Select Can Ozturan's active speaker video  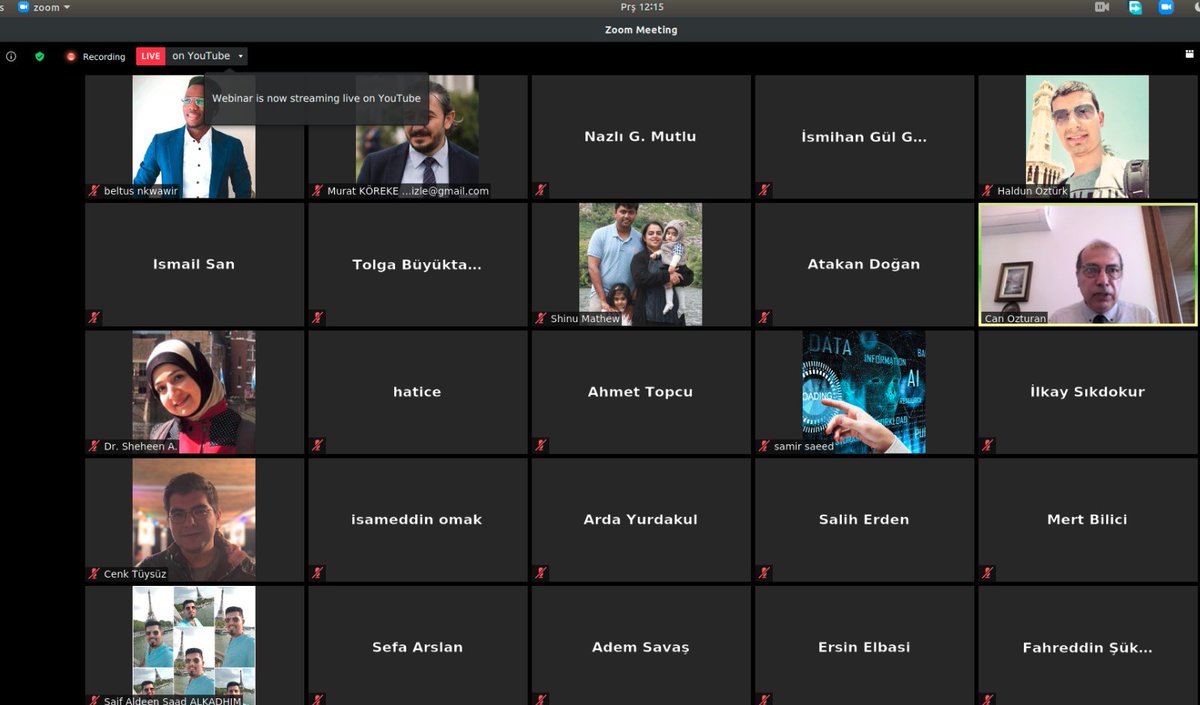[x=1088, y=264]
